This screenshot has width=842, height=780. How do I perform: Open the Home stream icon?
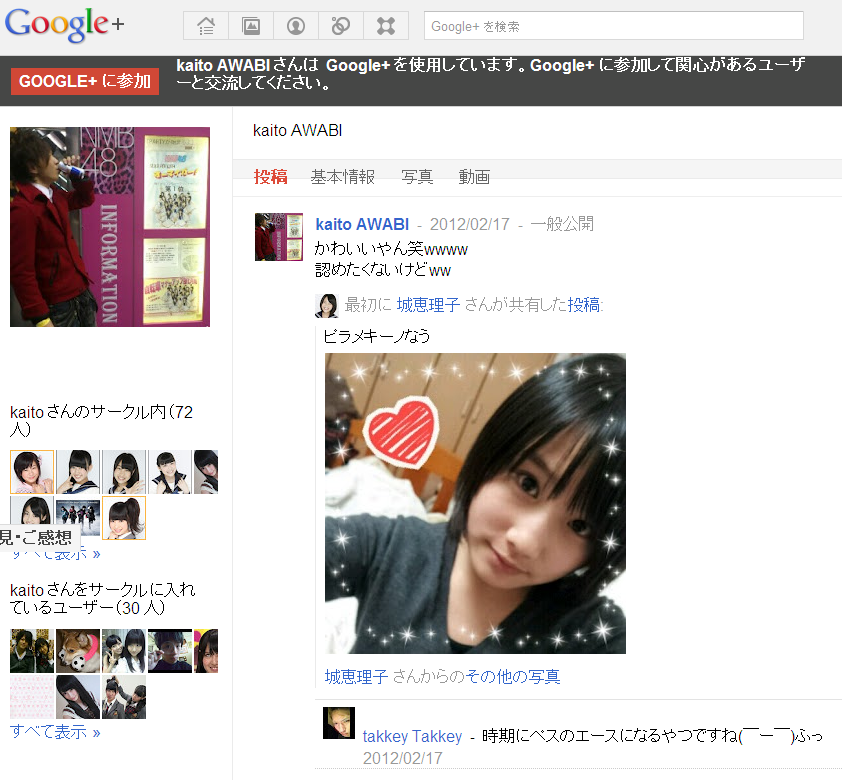(x=206, y=26)
